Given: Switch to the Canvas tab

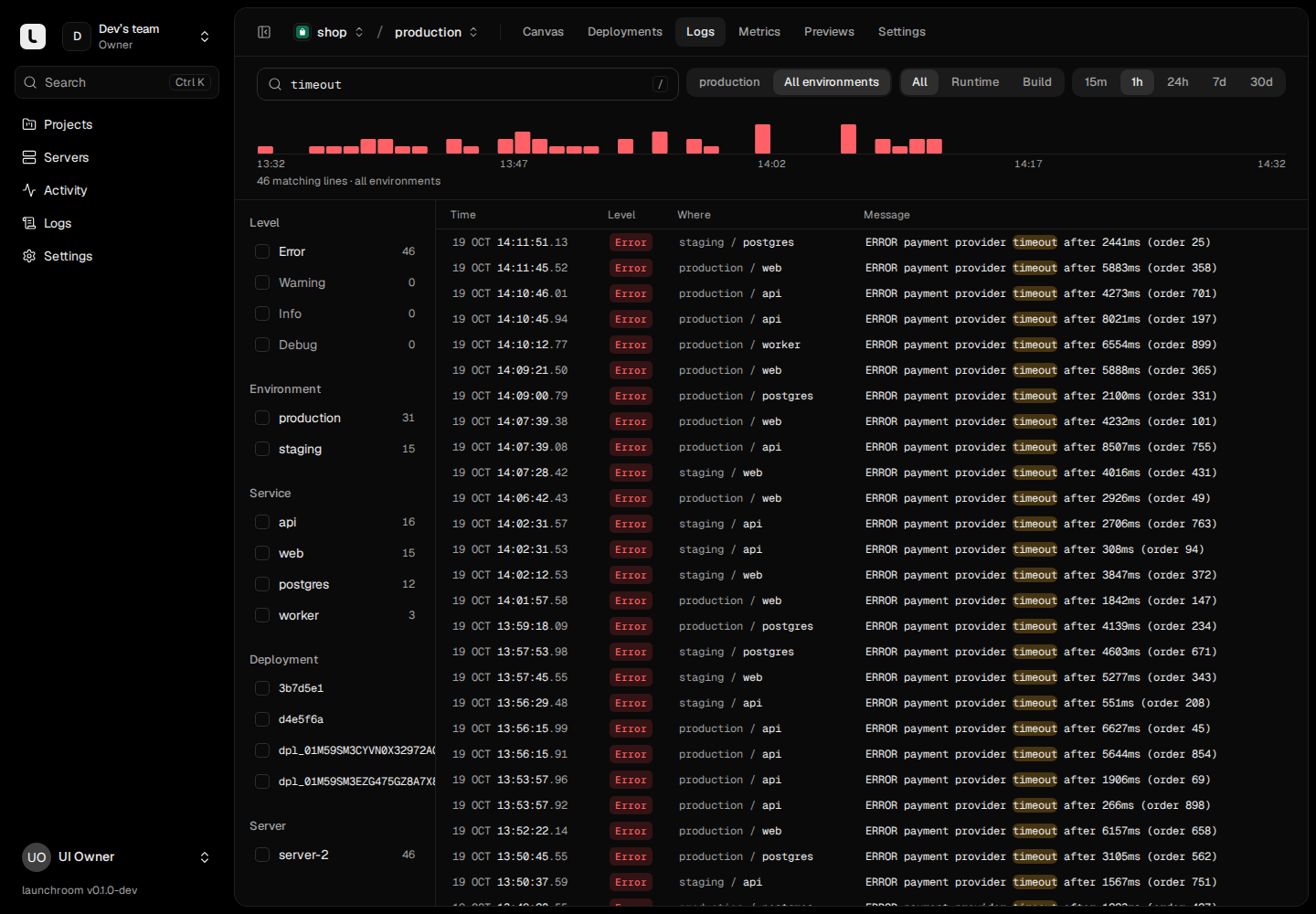Looking at the screenshot, I should tap(543, 32).
